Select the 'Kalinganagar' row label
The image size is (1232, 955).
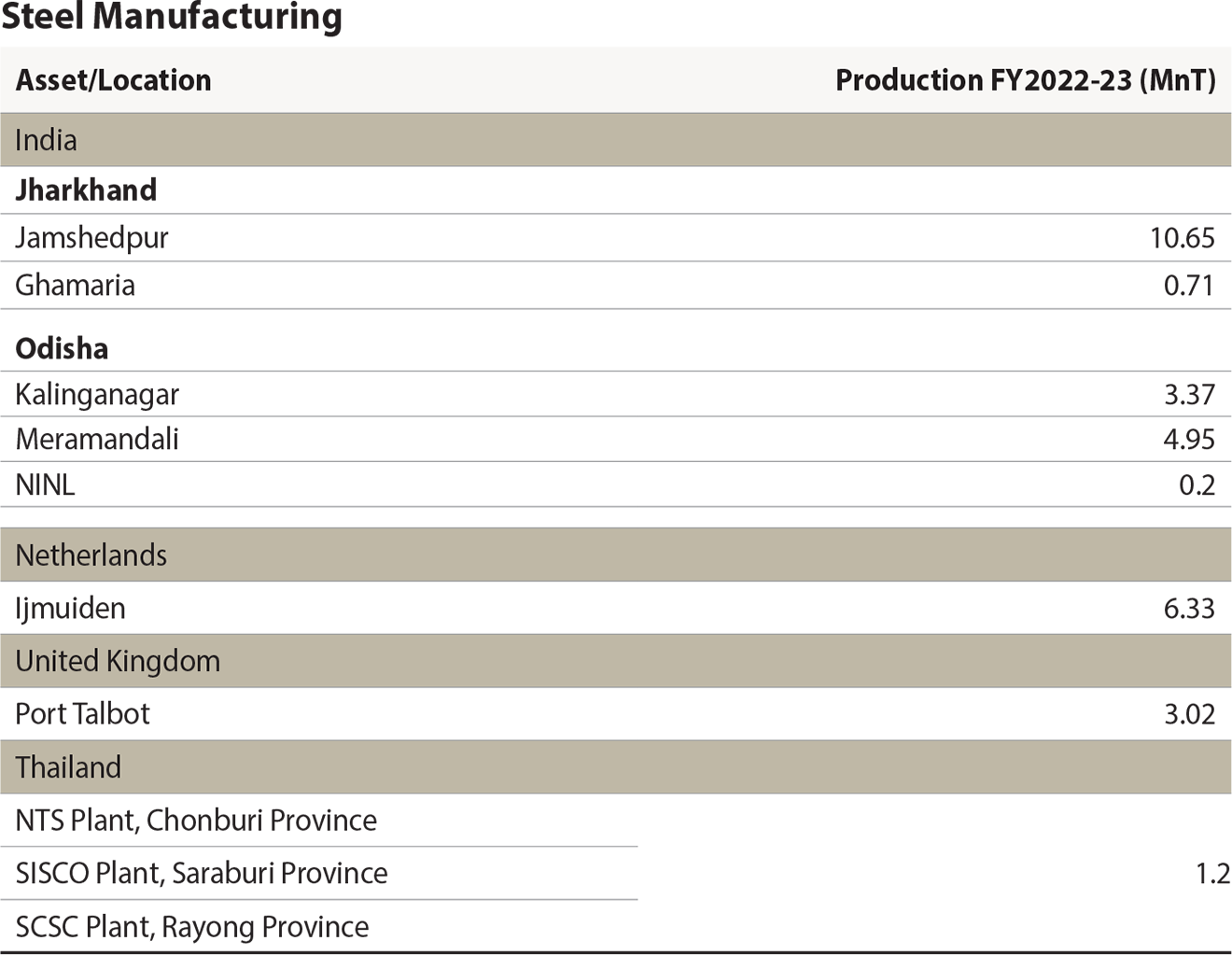(97, 395)
